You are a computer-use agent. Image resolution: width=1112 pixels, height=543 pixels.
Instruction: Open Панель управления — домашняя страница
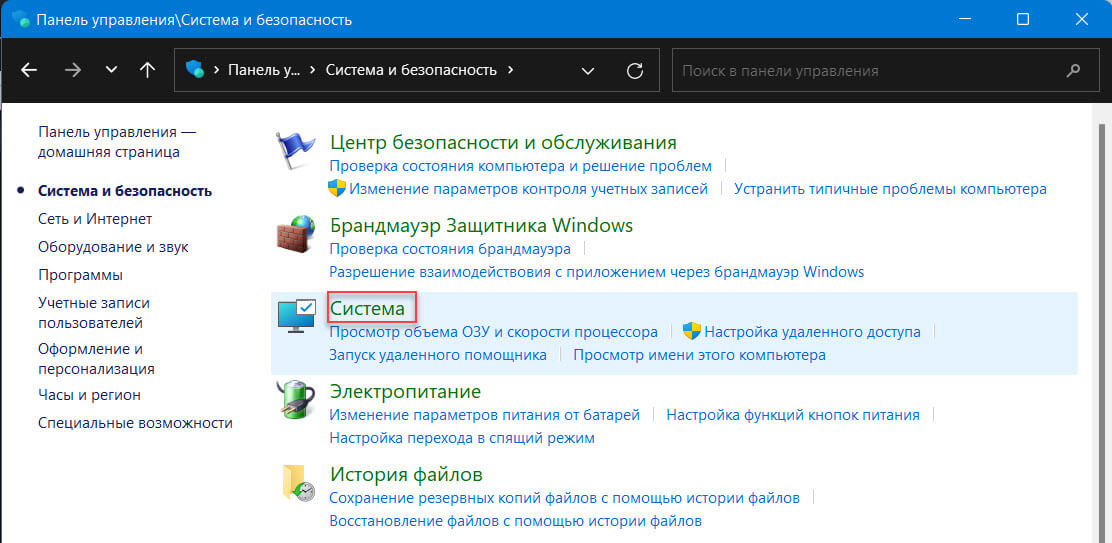click(x=117, y=142)
